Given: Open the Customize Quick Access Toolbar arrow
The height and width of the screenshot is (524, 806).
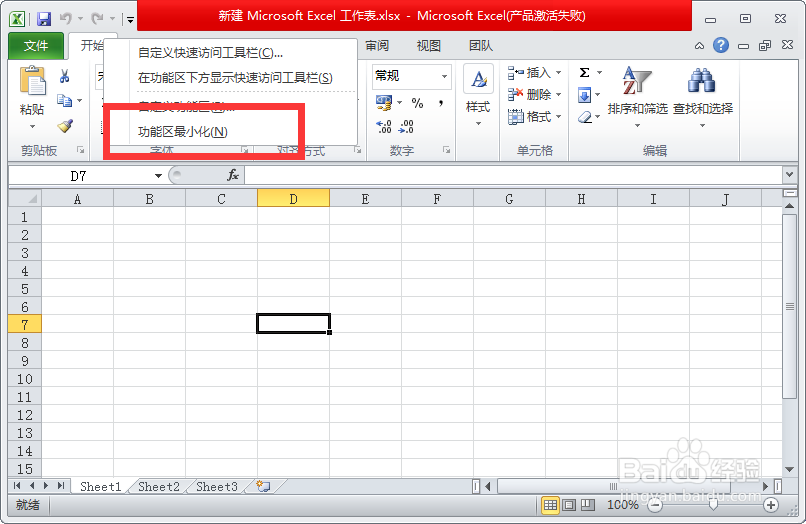Looking at the screenshot, I should pos(131,20).
